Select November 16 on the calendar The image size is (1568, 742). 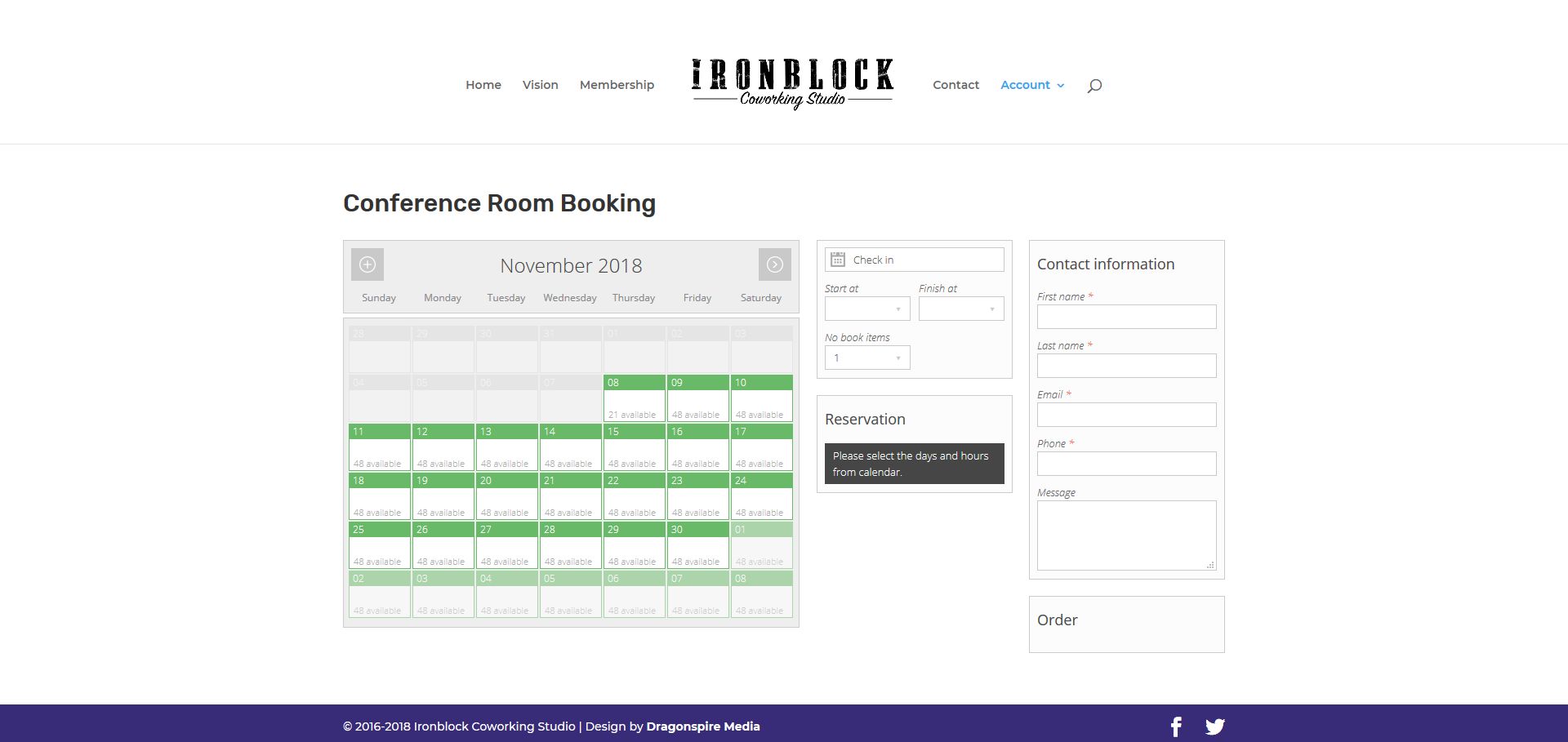click(698, 447)
